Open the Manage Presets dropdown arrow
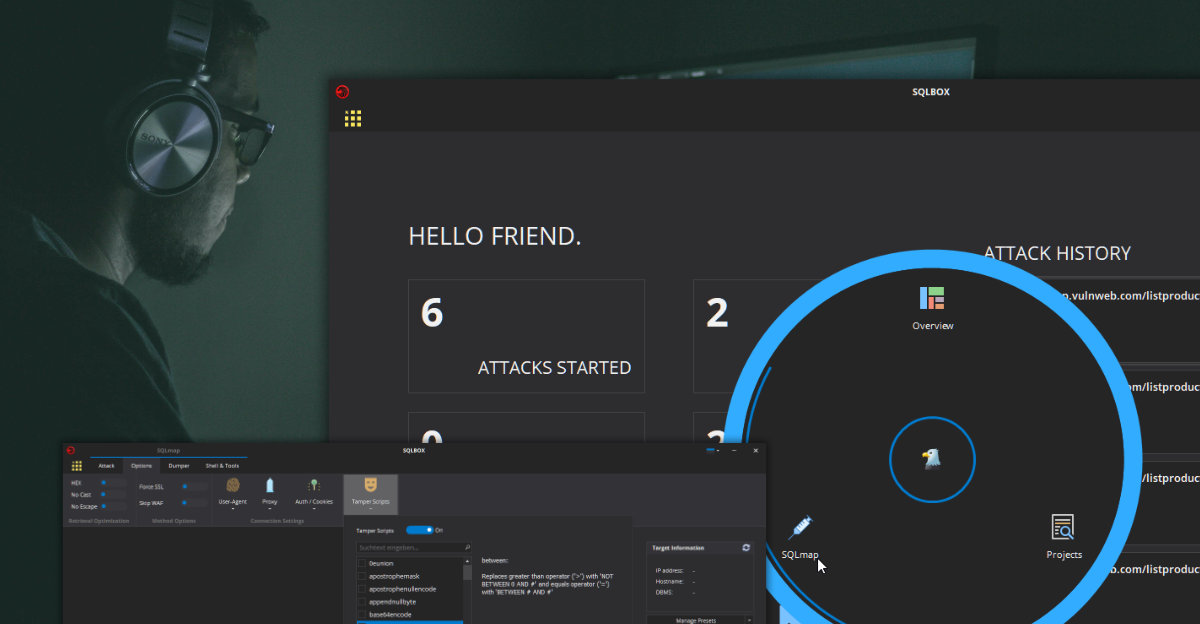 click(x=749, y=620)
